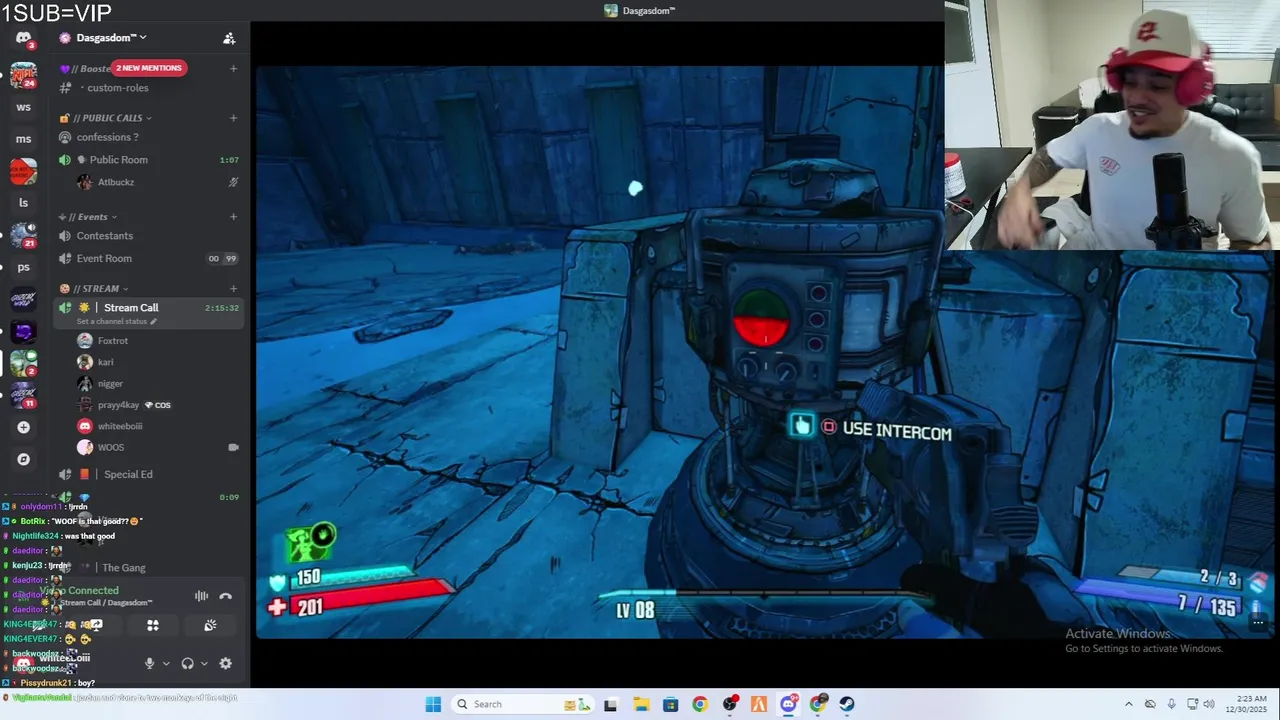Open Microsoft Store from the taskbar
1280x720 pixels.
(670, 704)
